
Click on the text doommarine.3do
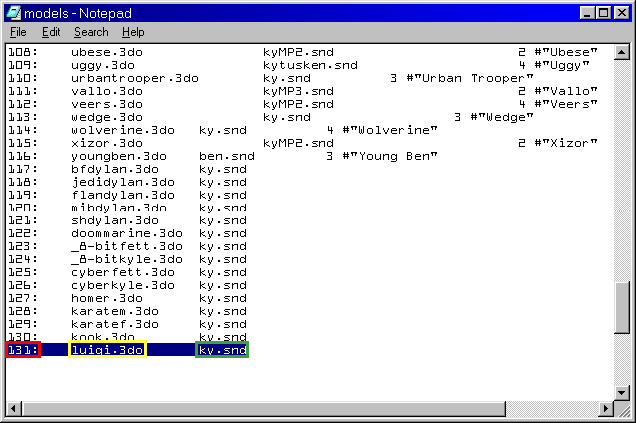click(x=127, y=233)
